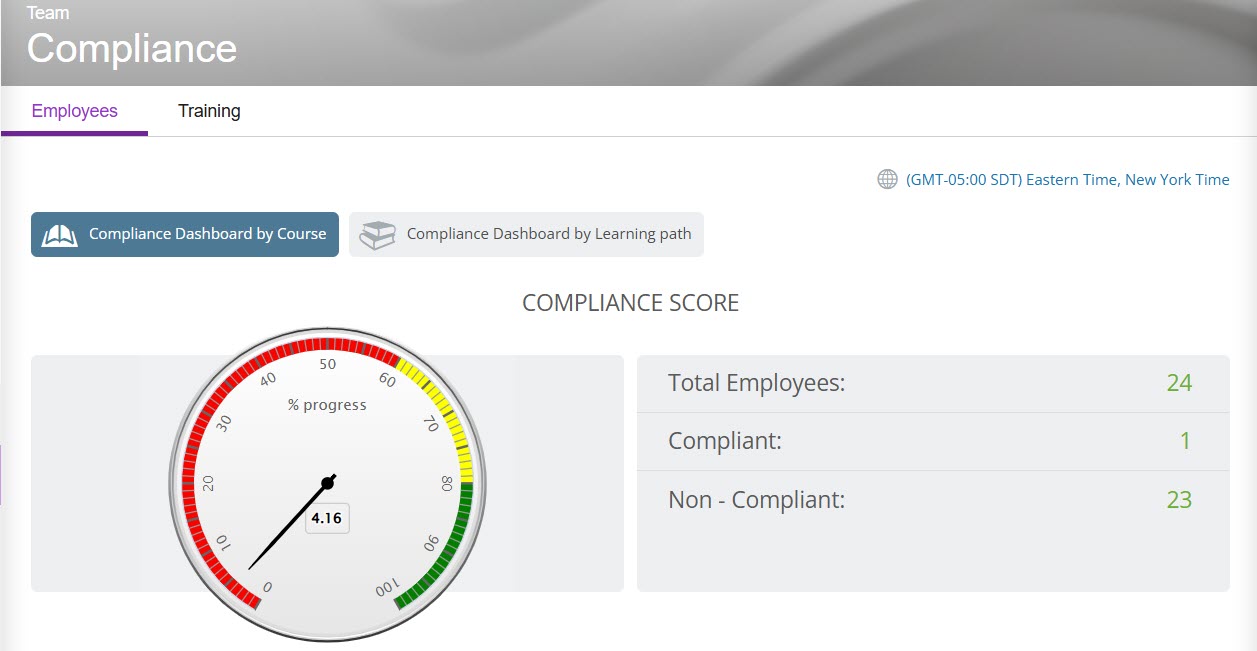Toggle the Compliance Dashboard by Learning path view
Image resolution: width=1257 pixels, height=651 pixels.
pos(526,233)
